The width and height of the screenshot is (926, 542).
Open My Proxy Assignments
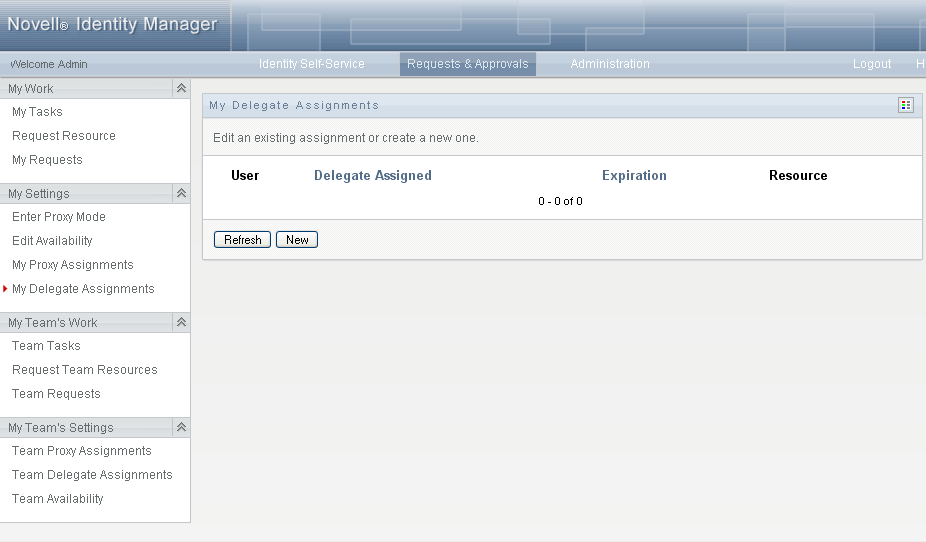(x=73, y=265)
